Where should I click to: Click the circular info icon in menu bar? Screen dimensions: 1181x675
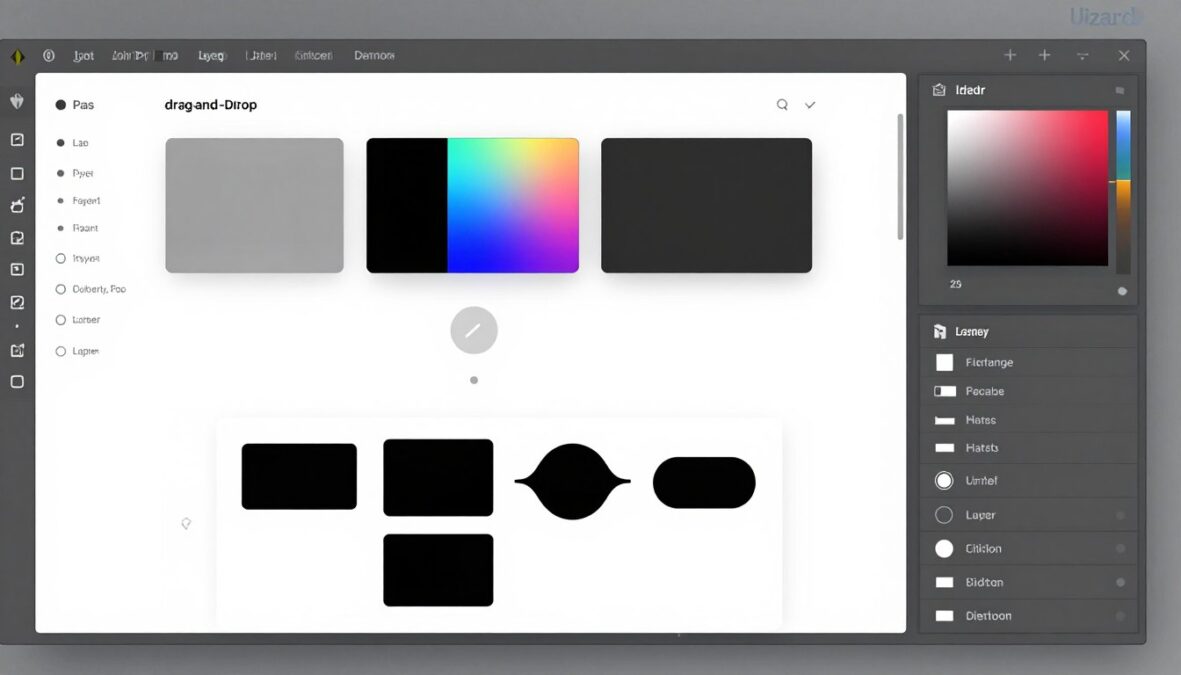(49, 56)
